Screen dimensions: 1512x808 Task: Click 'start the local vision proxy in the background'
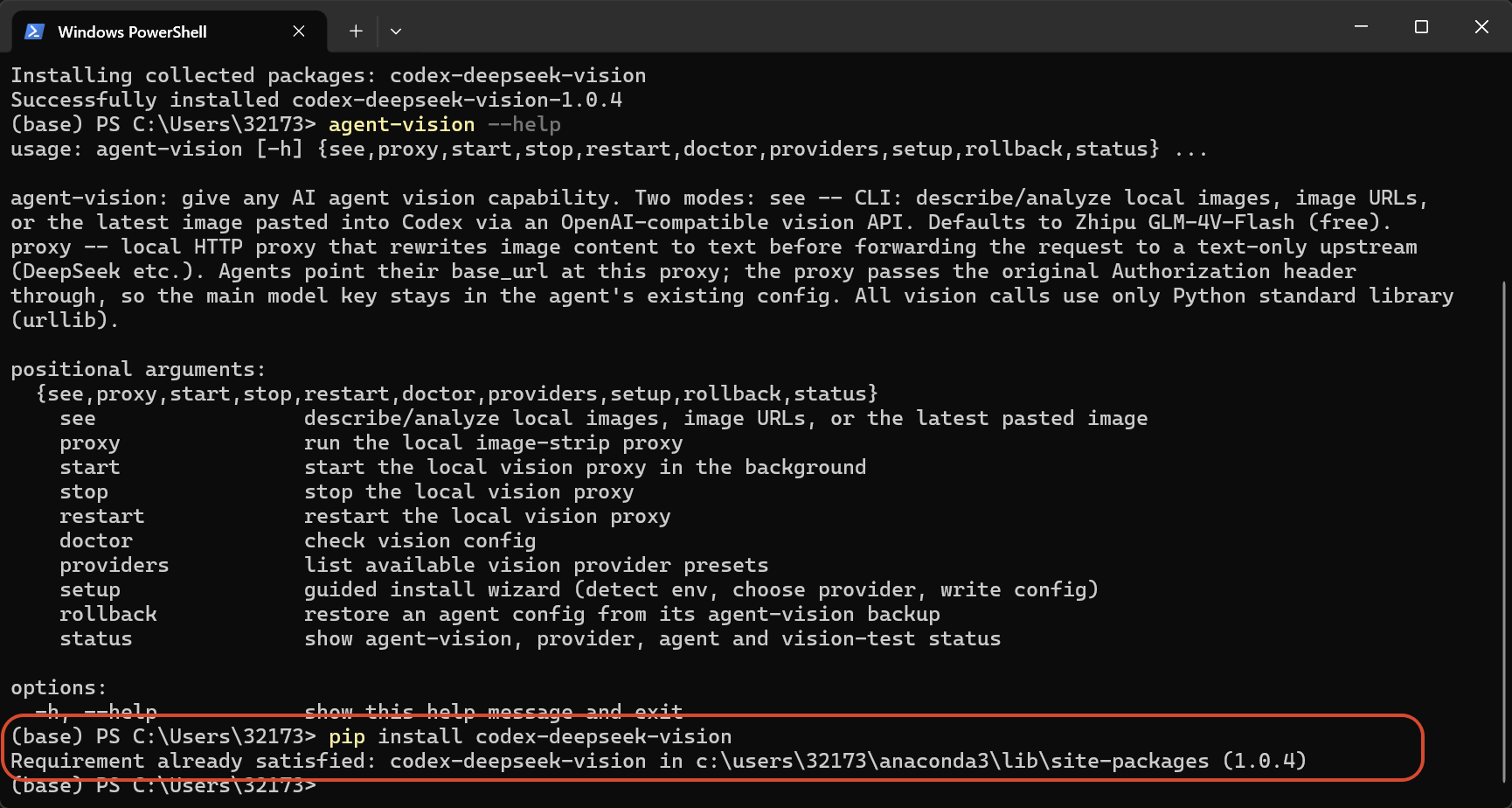click(x=586, y=467)
